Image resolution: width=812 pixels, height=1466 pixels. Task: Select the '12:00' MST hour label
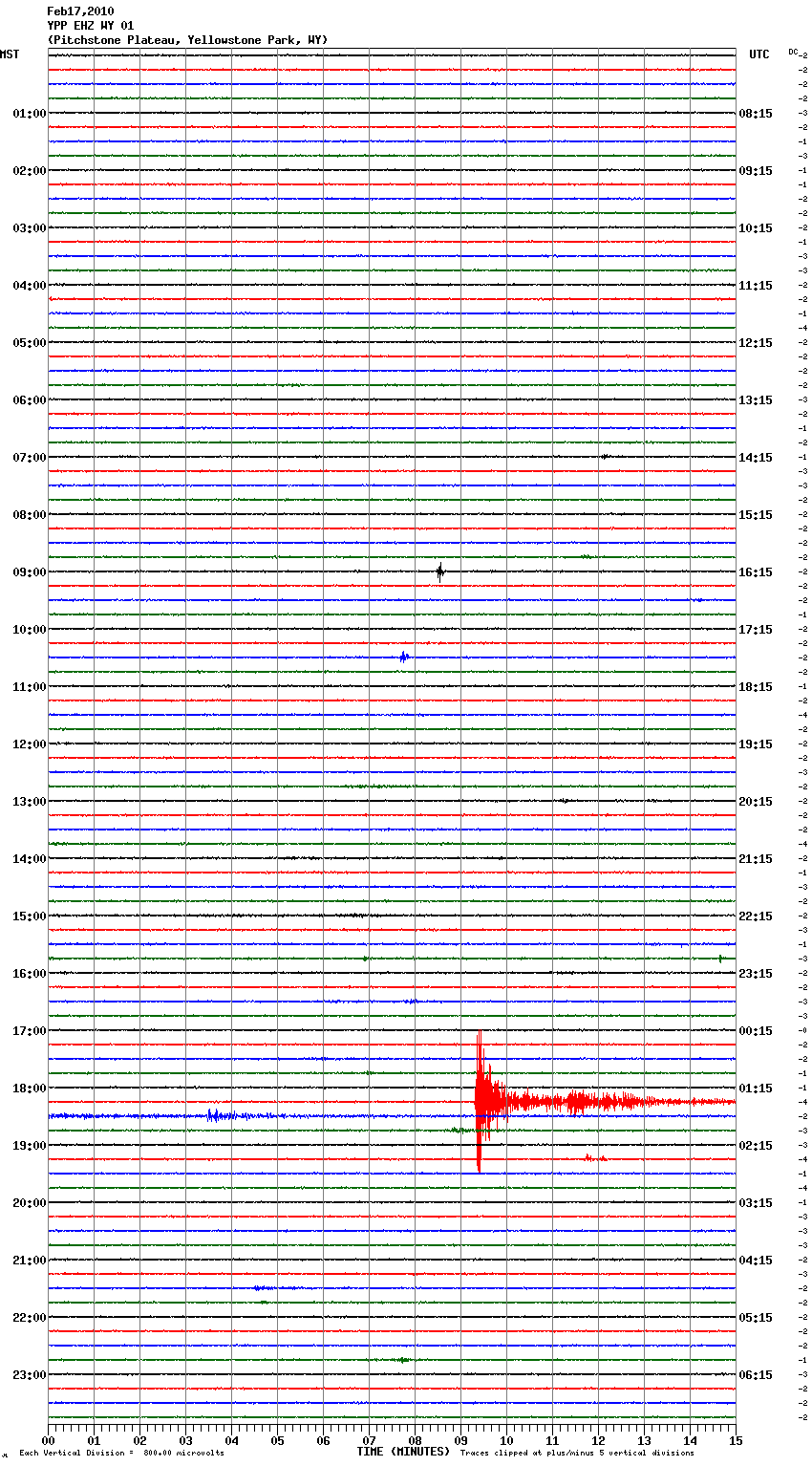pyautogui.click(x=29, y=744)
